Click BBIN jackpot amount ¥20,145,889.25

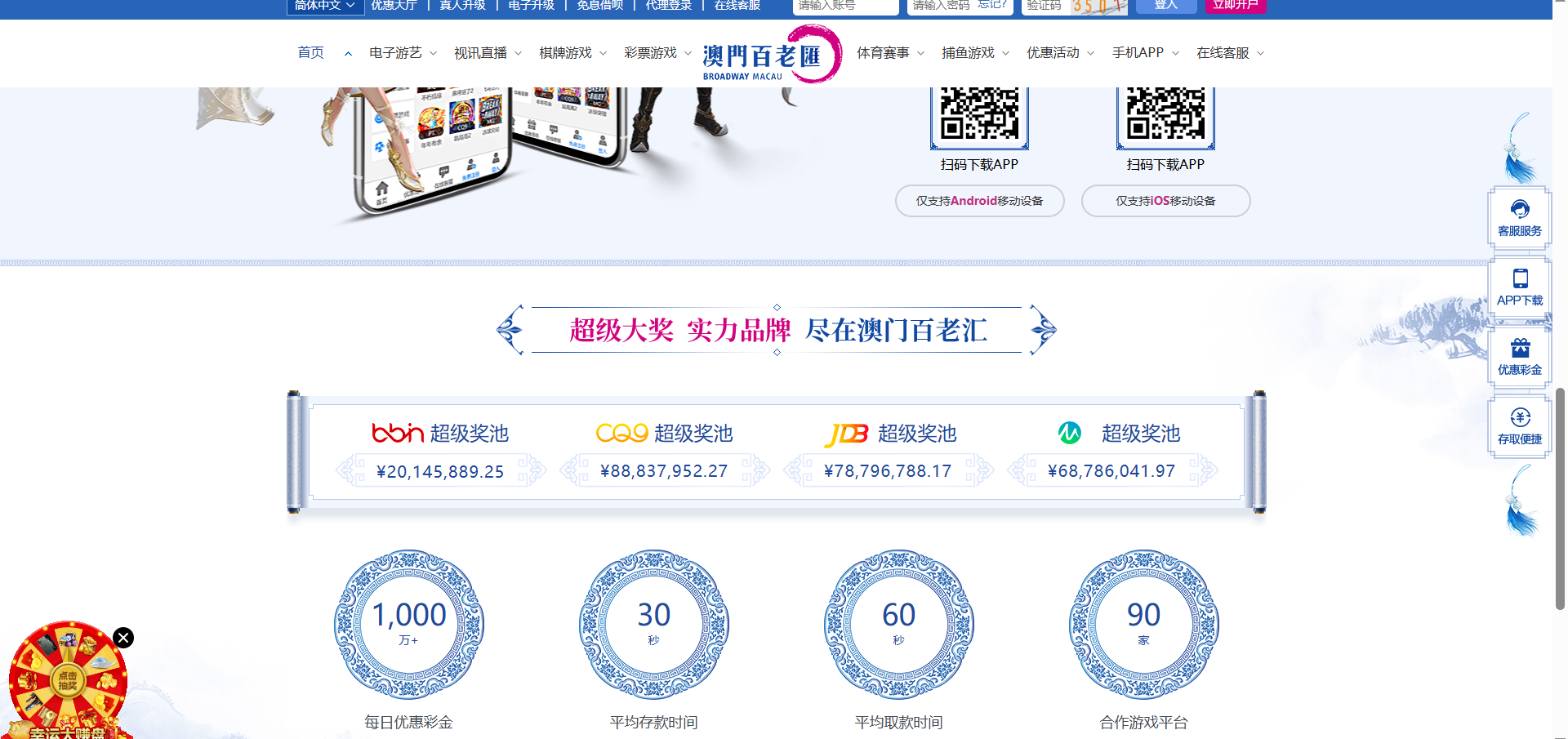point(440,471)
